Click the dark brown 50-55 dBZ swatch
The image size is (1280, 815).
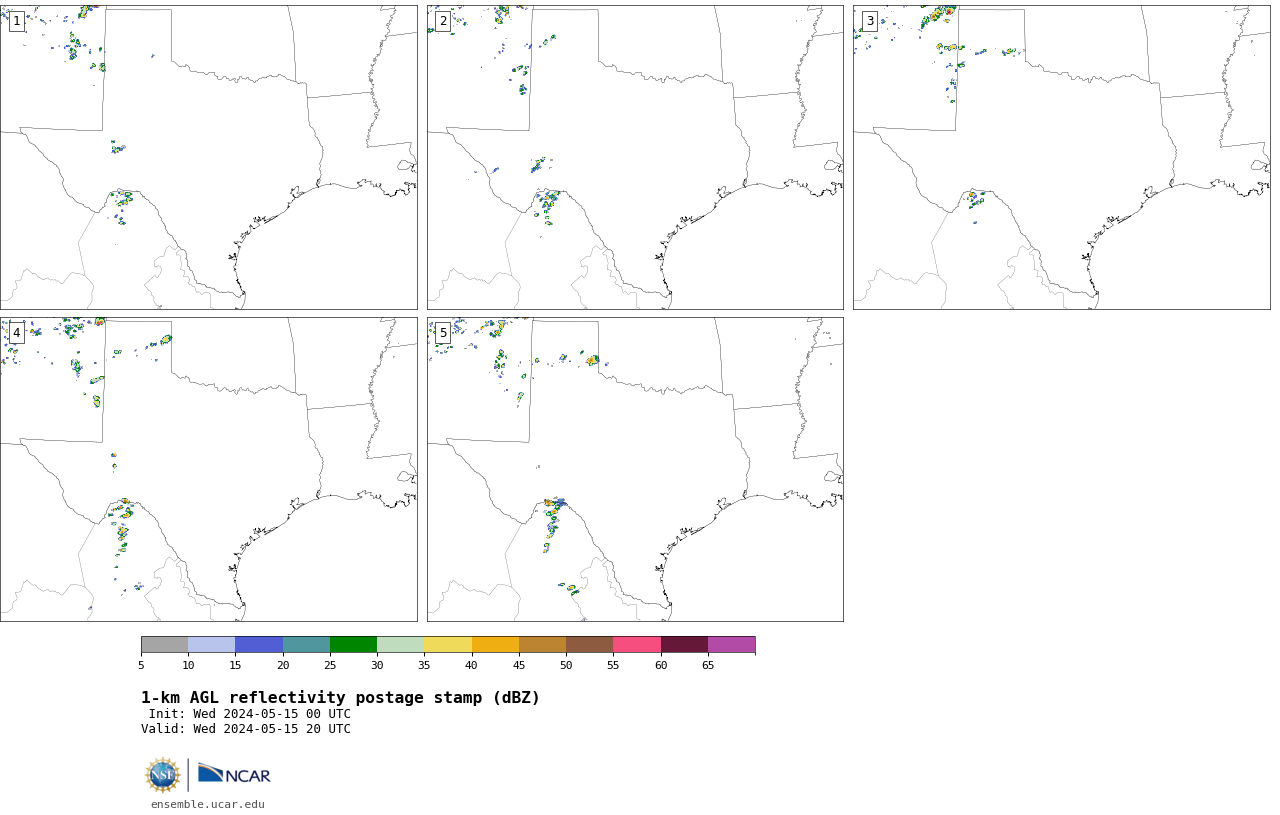point(590,645)
